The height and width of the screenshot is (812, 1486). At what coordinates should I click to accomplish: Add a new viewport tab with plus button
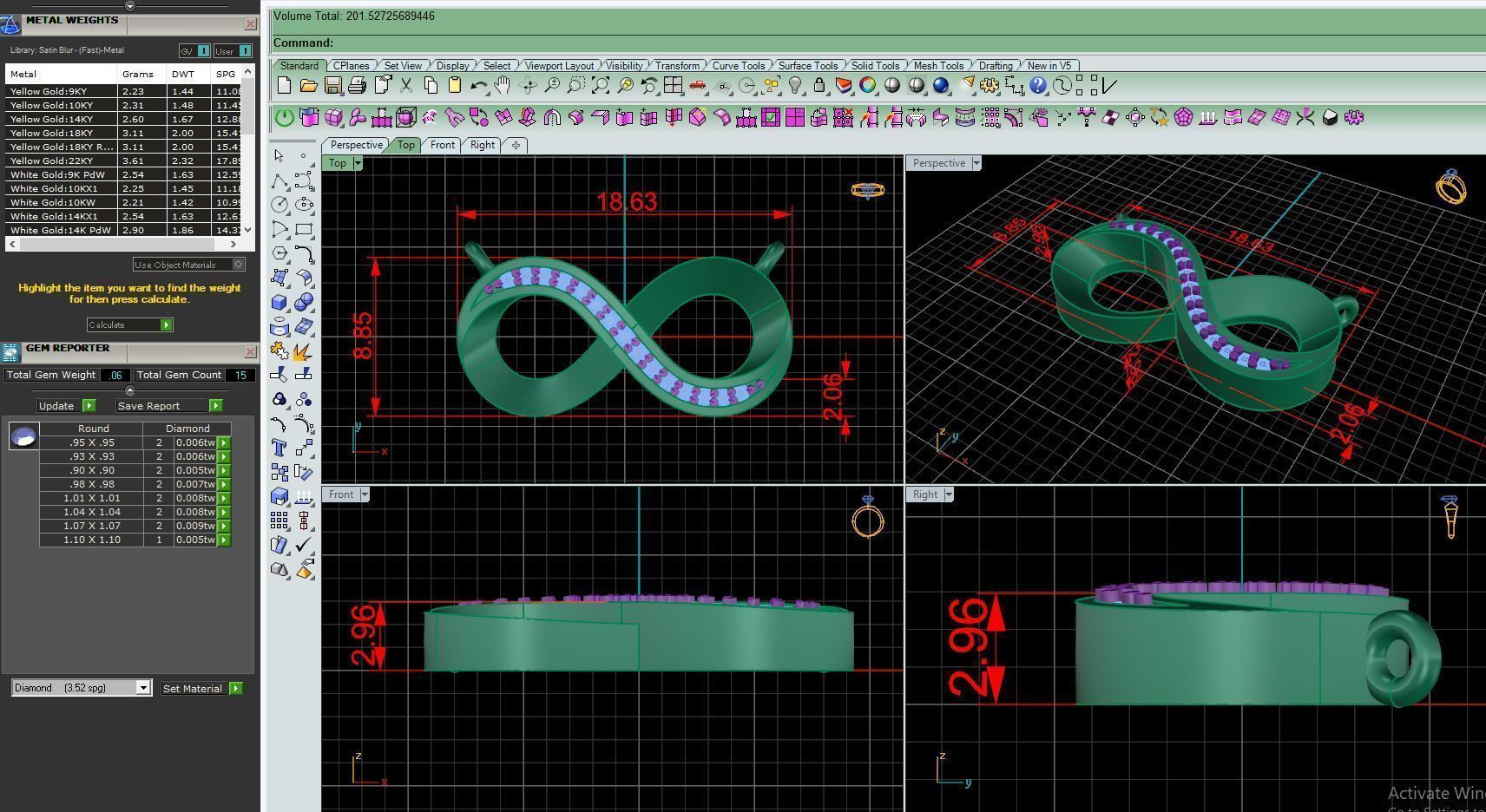pos(516,145)
